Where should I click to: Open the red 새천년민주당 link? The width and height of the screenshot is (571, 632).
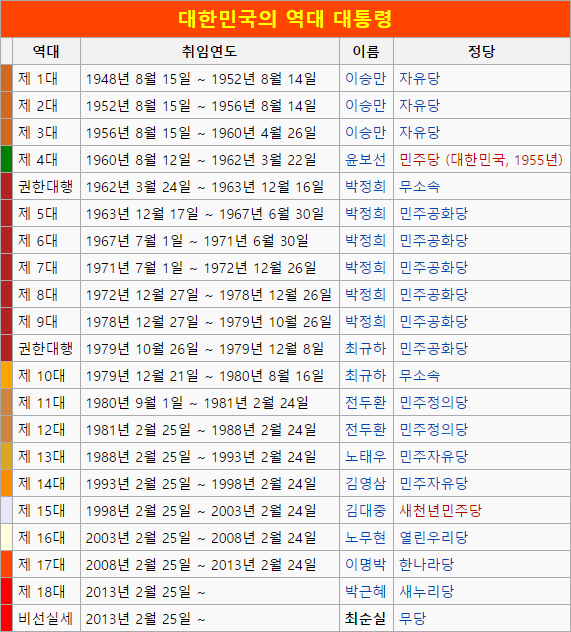tap(440, 510)
